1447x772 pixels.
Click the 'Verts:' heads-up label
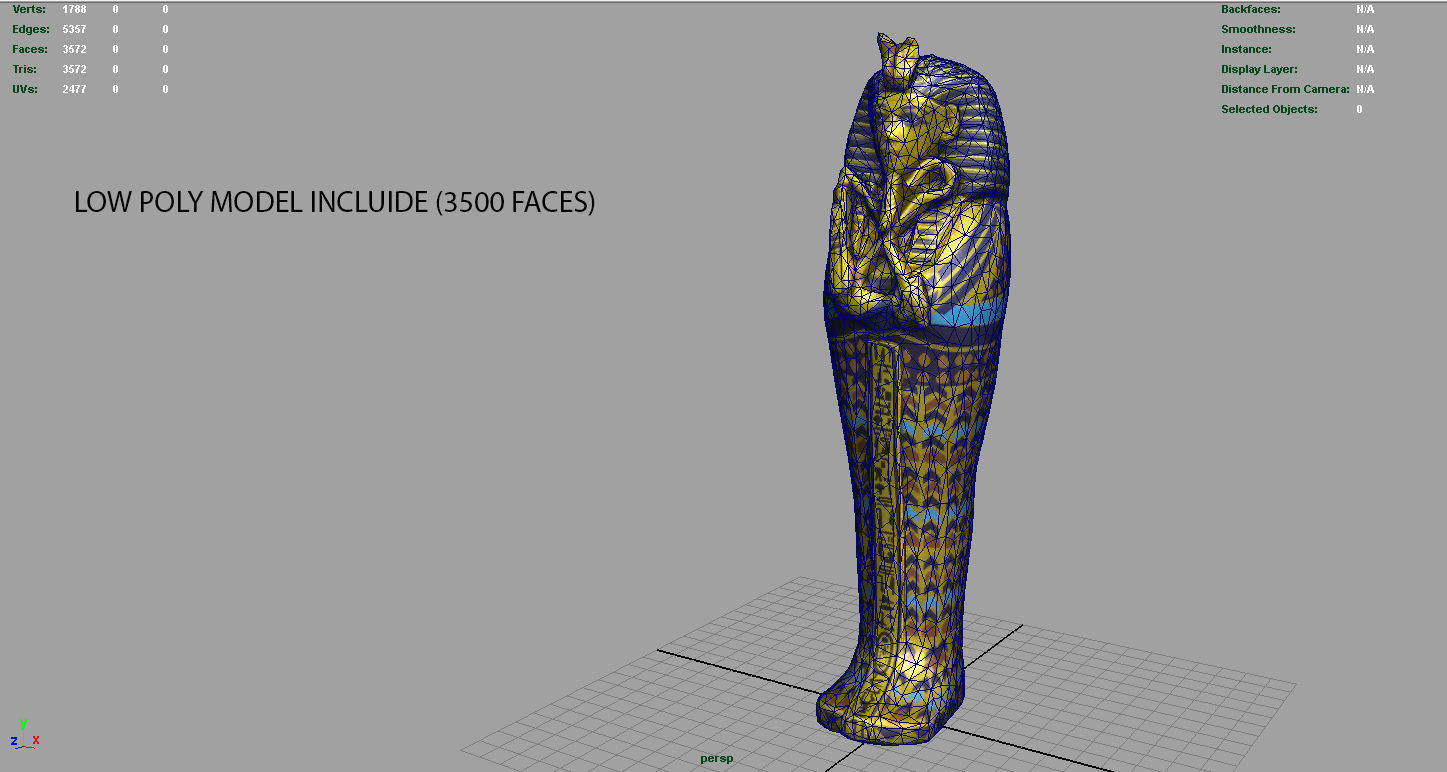(29, 9)
